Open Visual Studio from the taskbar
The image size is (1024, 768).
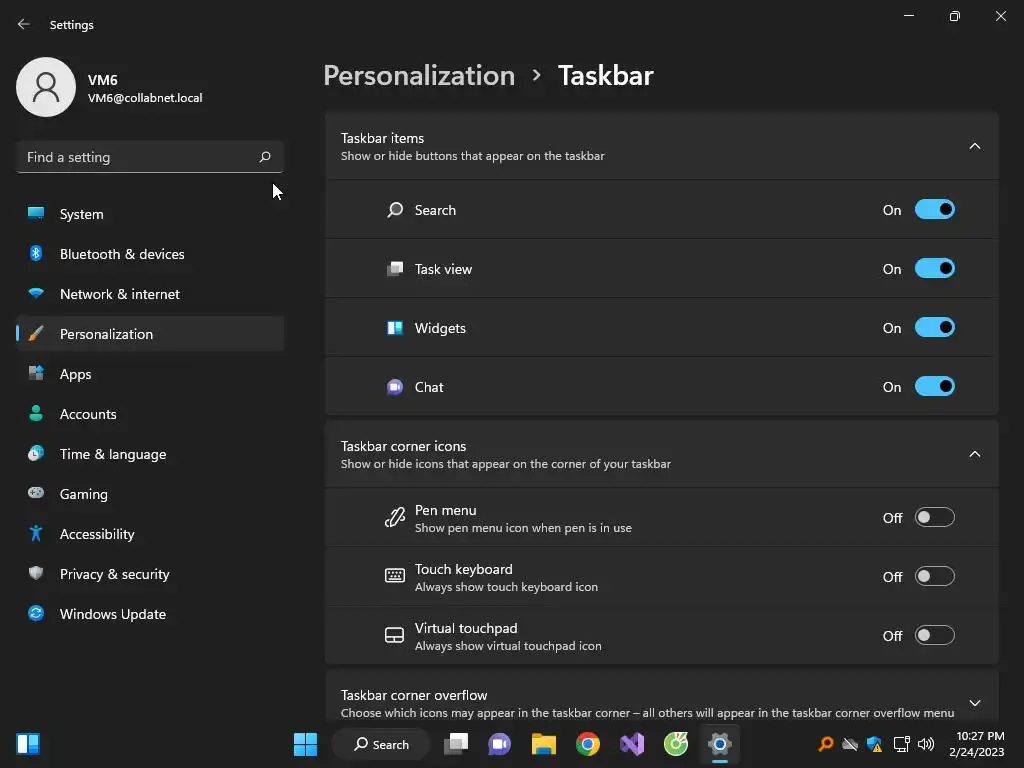coord(632,744)
